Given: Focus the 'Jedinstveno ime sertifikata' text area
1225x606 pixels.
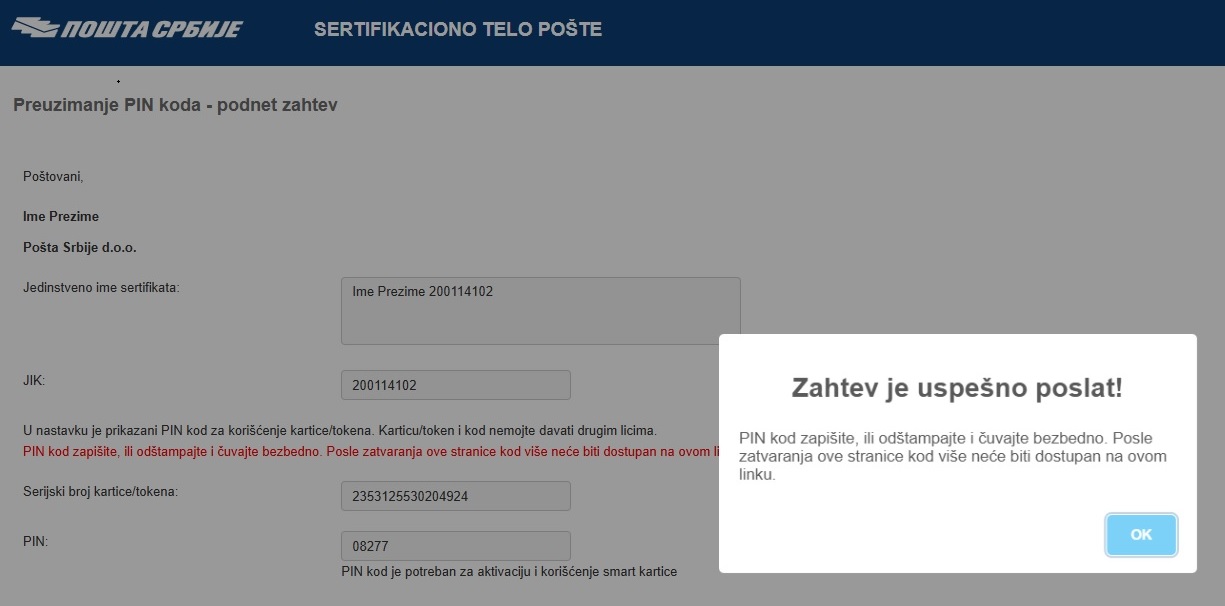Looking at the screenshot, I should click(540, 311).
